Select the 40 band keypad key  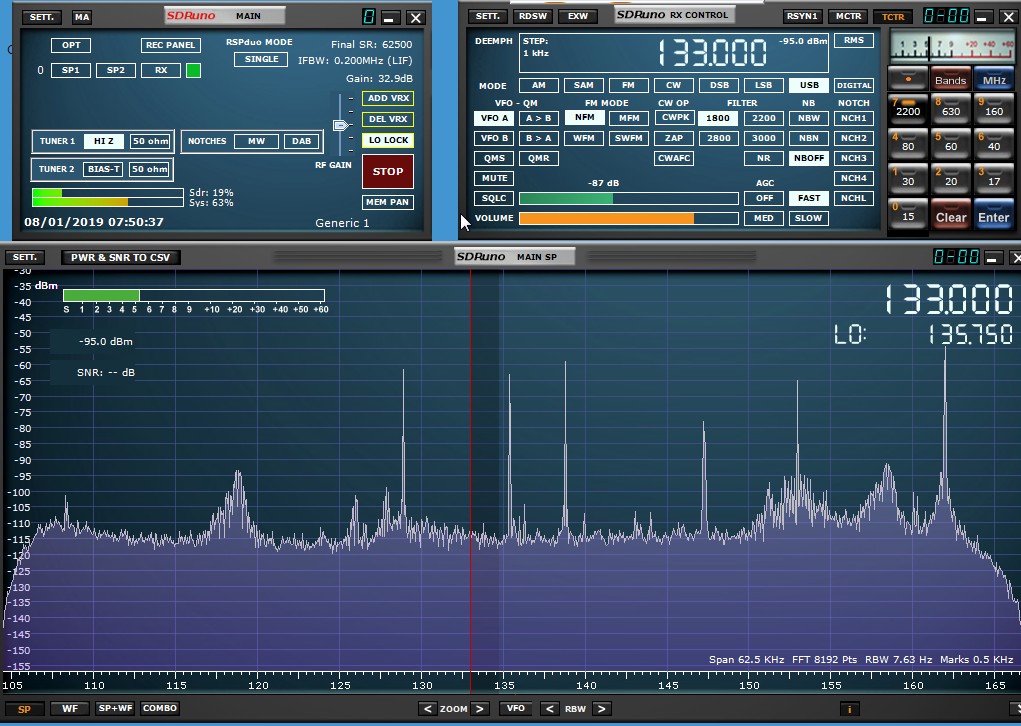[x=994, y=143]
